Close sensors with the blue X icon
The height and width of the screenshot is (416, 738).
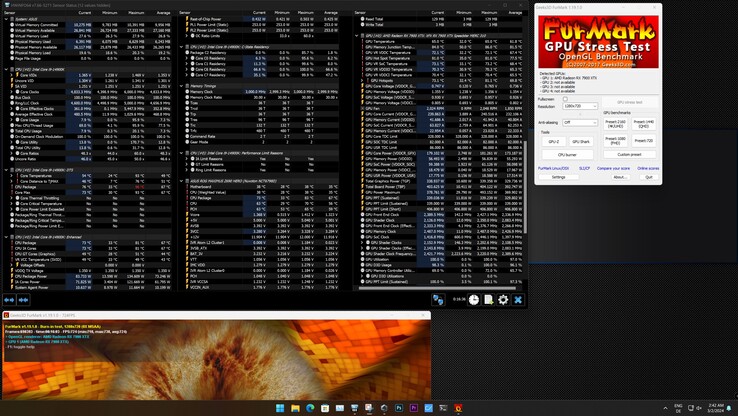(518, 299)
